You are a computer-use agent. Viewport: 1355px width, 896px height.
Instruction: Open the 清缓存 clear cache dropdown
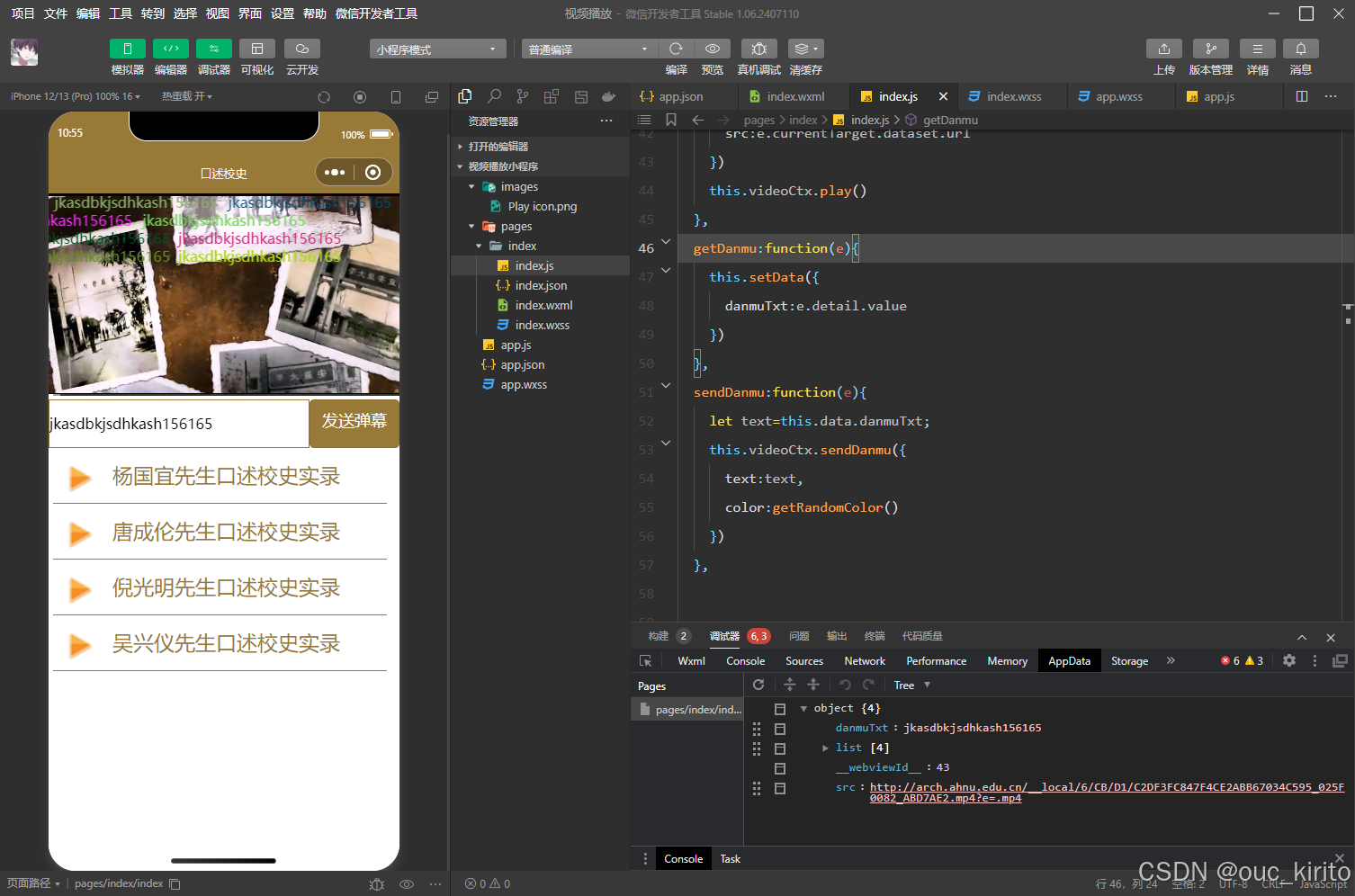(805, 49)
